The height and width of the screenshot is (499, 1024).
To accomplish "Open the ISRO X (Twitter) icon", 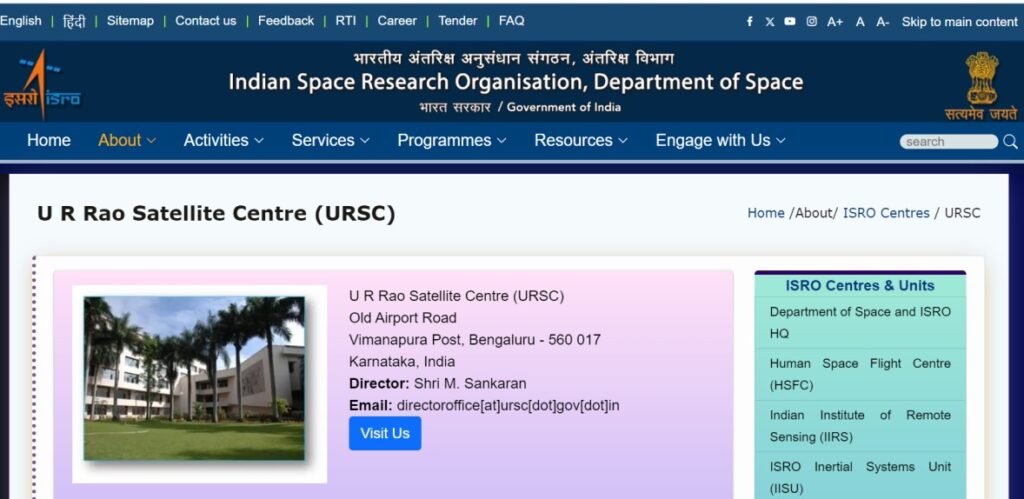I will coord(770,22).
